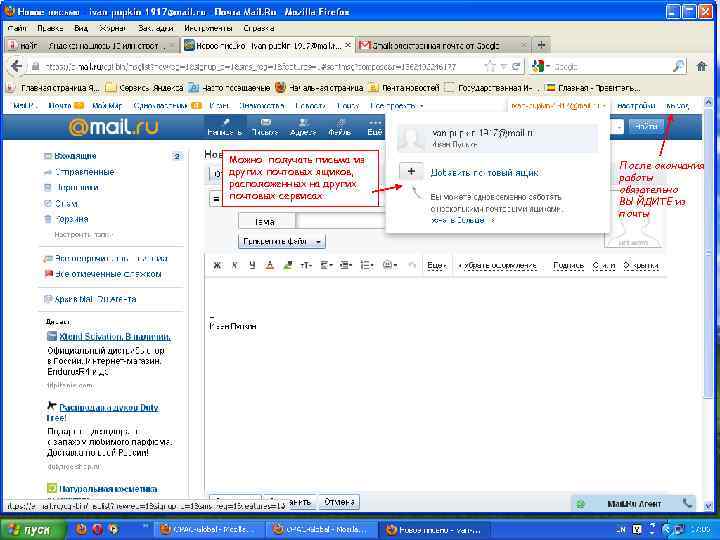Open the text alignment dropdown
This screenshot has height=540, width=720.
326,265
